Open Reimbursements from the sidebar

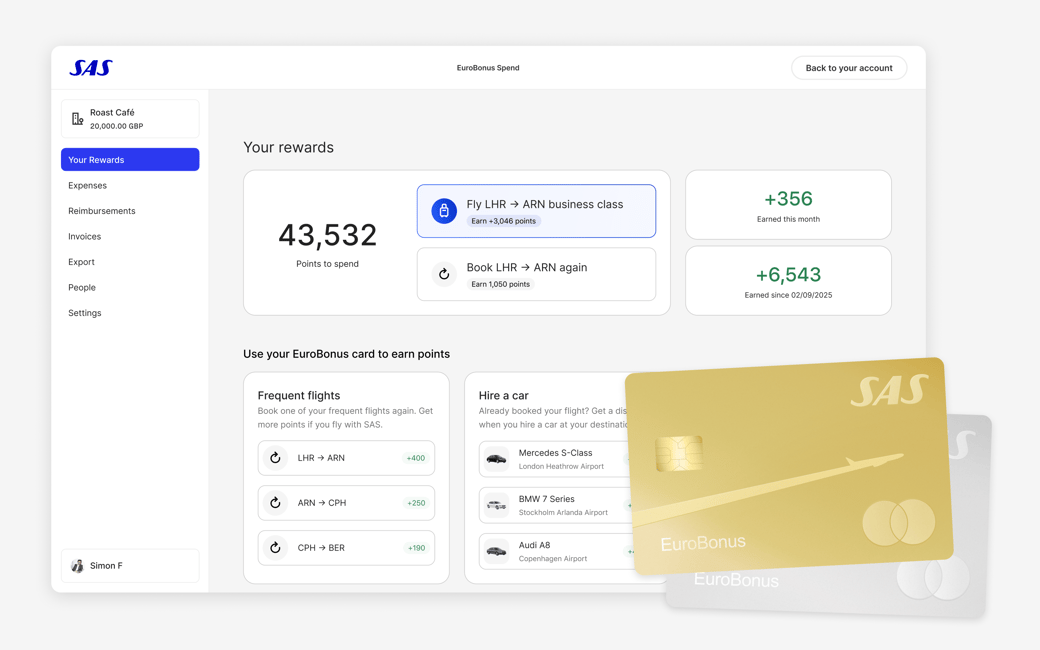pos(101,211)
